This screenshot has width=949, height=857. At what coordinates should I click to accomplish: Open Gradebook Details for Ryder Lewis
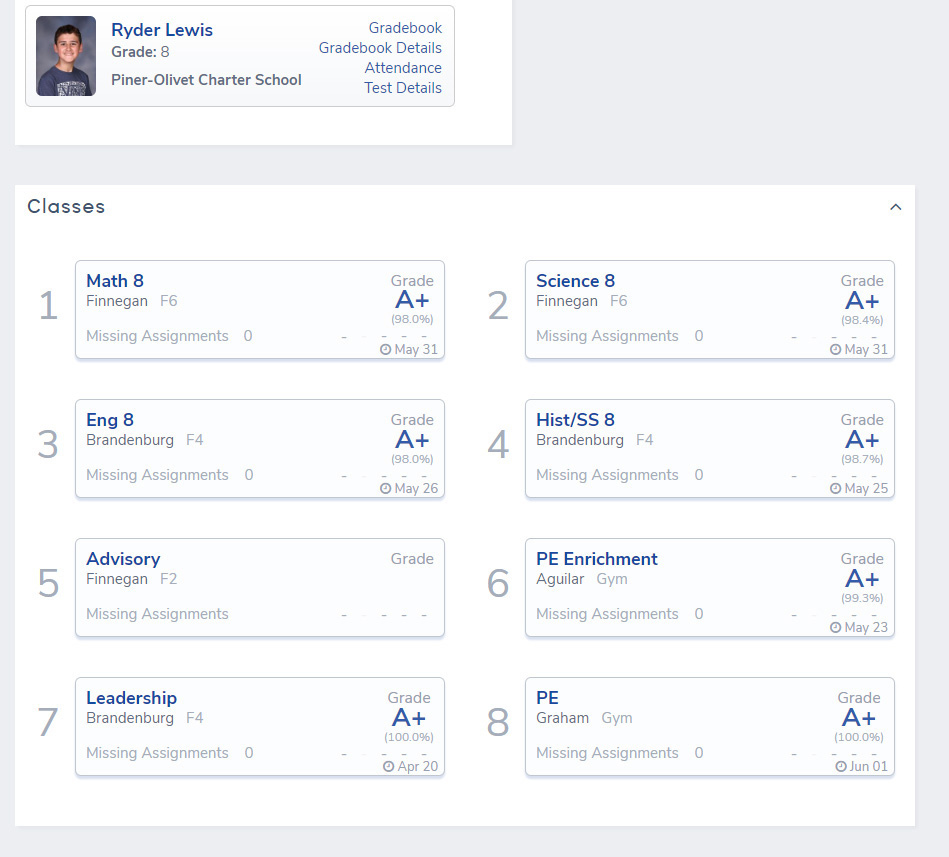380,48
